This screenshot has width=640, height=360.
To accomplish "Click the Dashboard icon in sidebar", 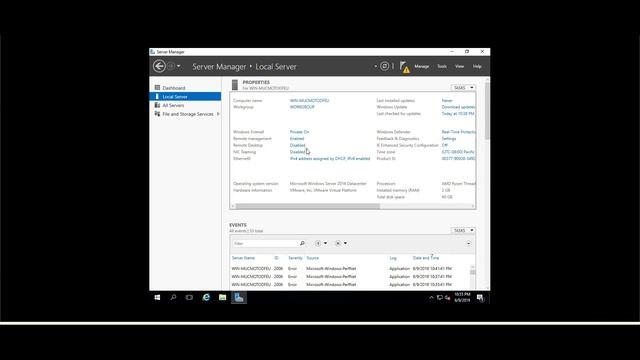I will 157,88.
